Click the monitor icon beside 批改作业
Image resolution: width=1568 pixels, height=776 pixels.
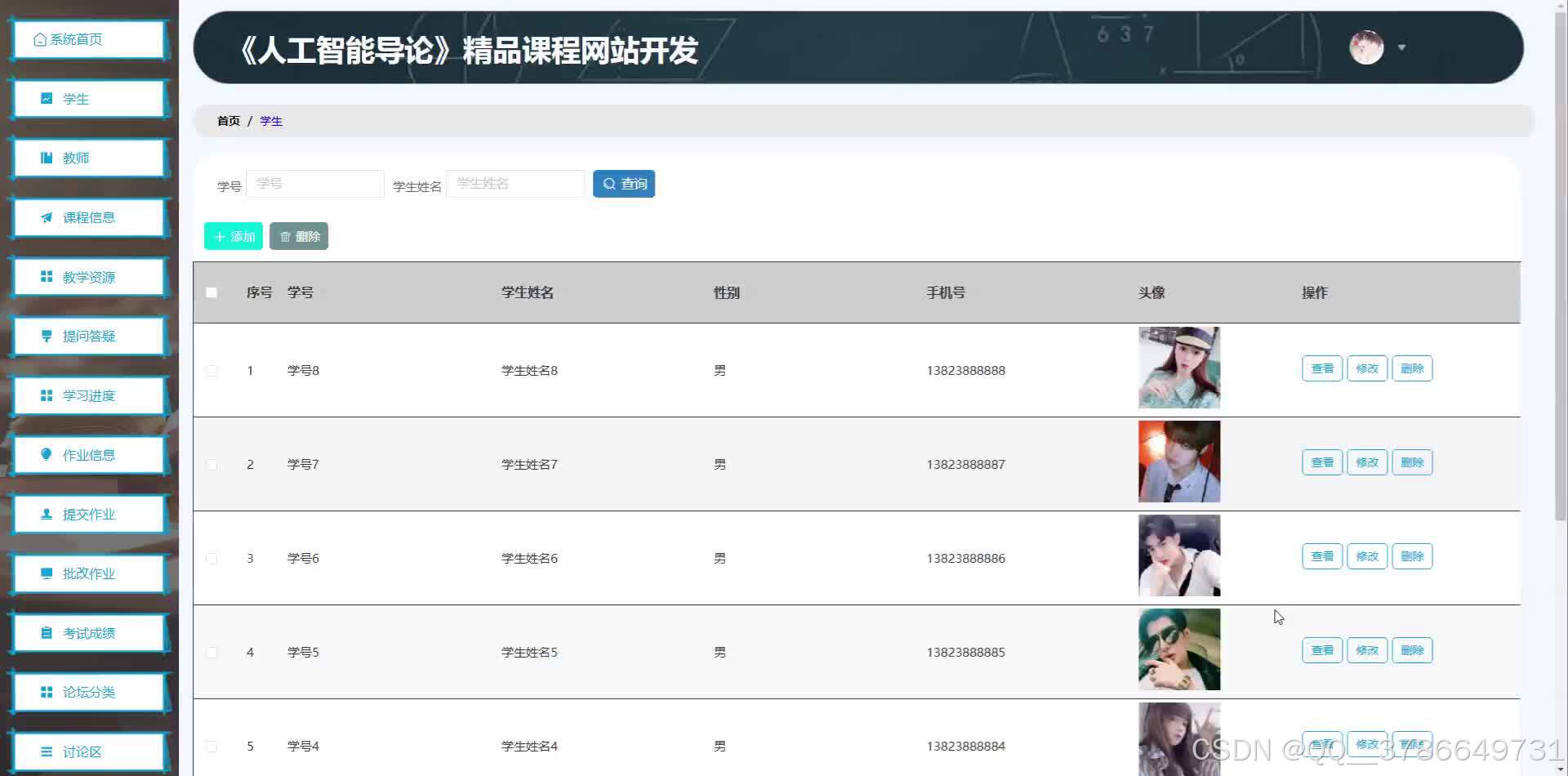(x=47, y=573)
